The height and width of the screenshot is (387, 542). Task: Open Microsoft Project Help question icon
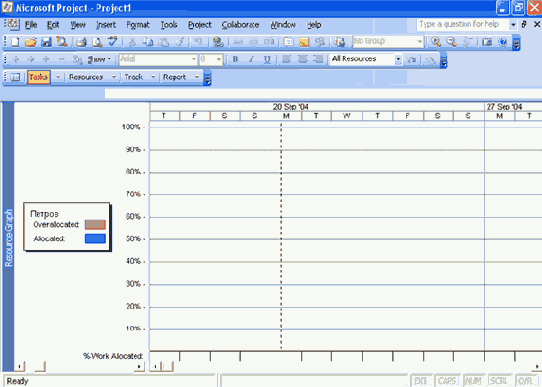[x=503, y=42]
